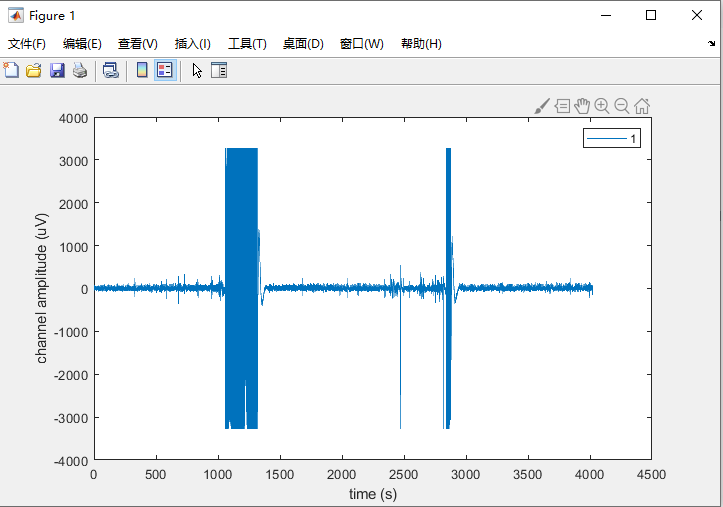This screenshot has height=507, width=723.
Task: Open the 桌面(D) menu
Action: click(303, 44)
